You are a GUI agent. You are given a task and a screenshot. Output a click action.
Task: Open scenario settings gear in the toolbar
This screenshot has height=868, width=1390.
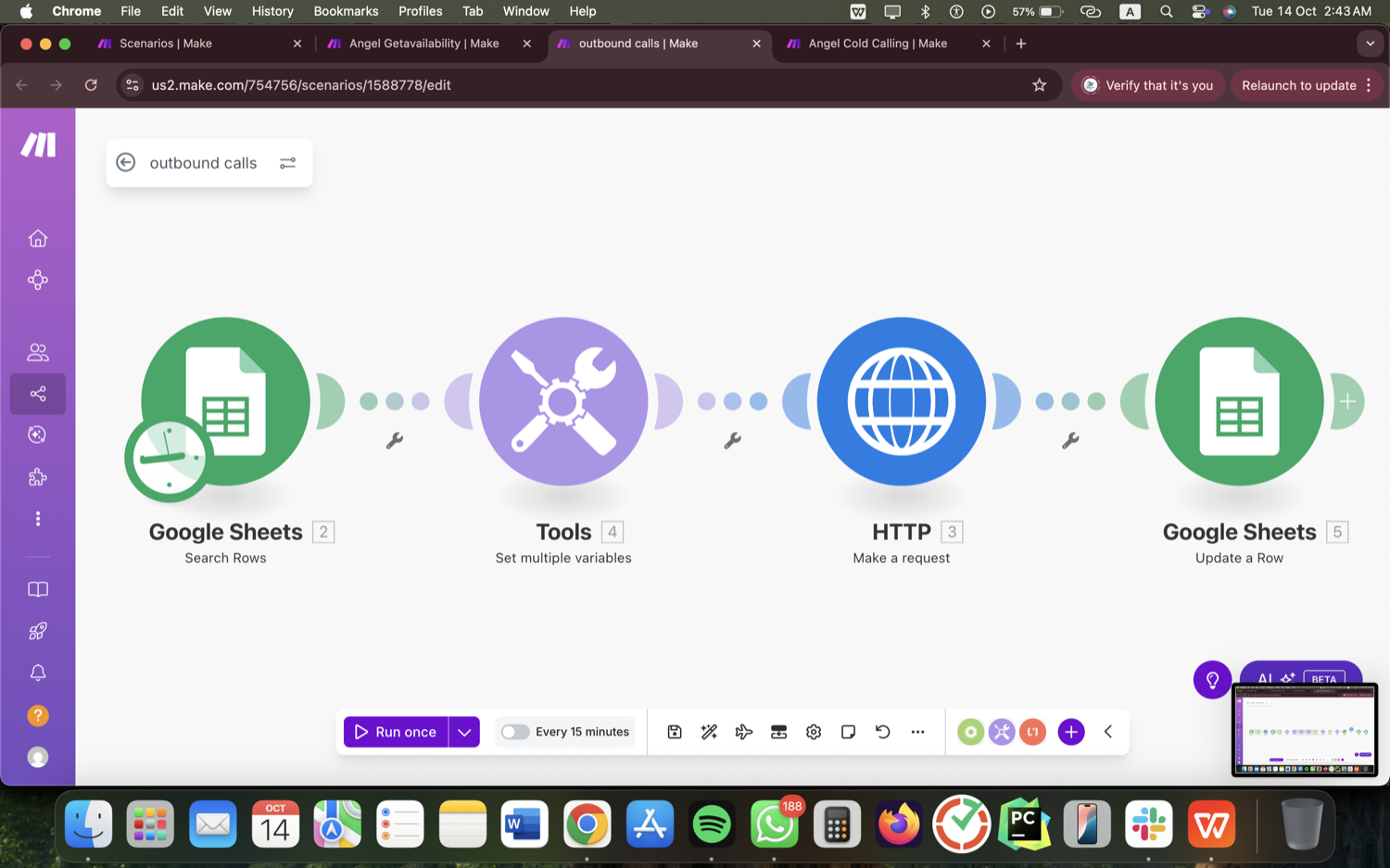(814, 732)
